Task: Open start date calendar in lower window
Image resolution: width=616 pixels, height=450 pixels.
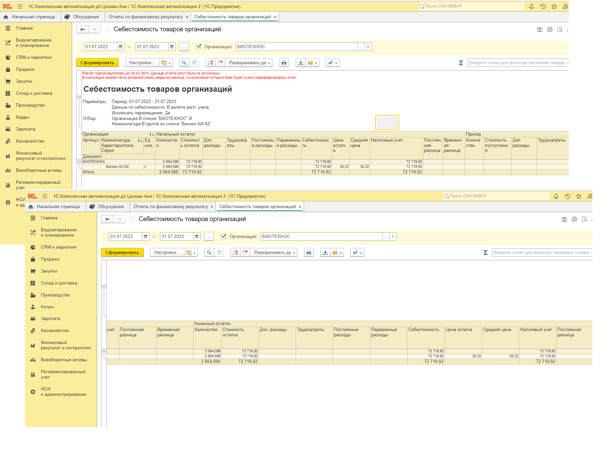Action: click(x=146, y=237)
